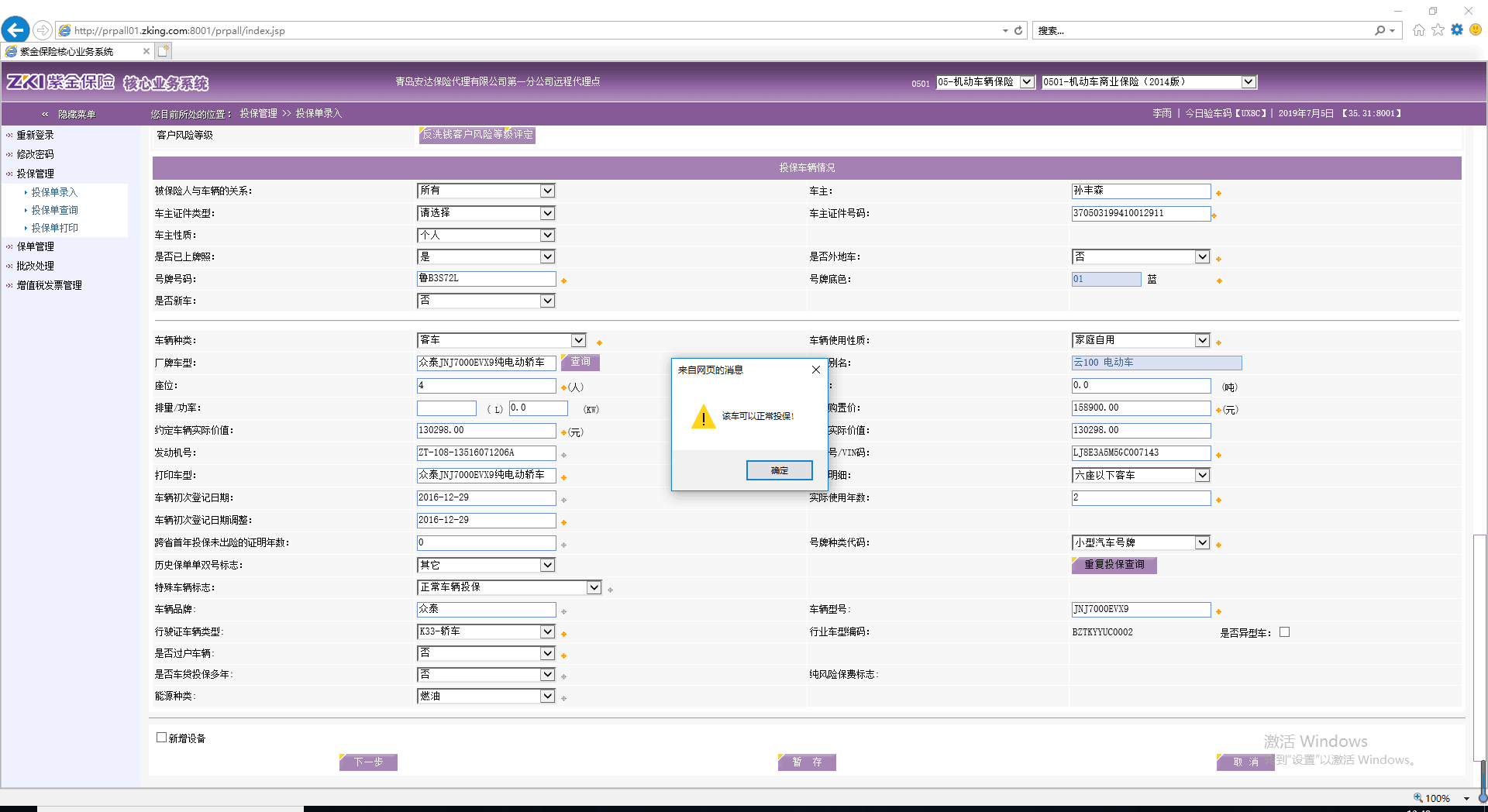Viewport: 1488px width, 812px height.
Task: Open the 号牌种类代码 dropdown
Action: coord(1141,542)
